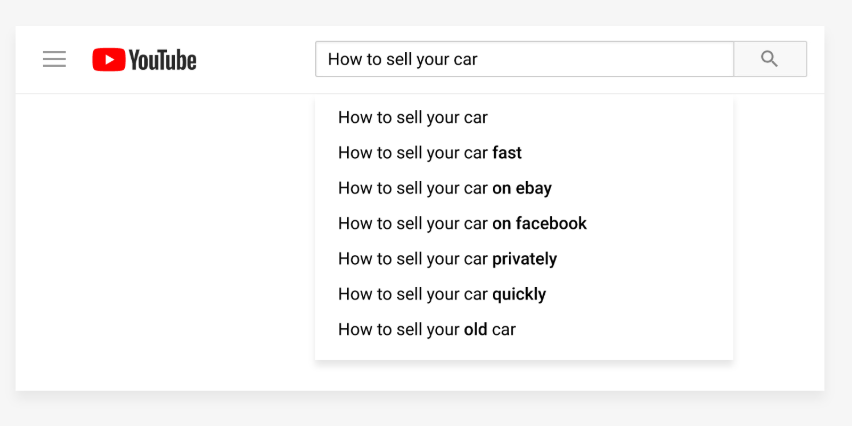Choose the "How to sell your car fast" suggestion
Viewport: 852px width, 426px height.
pyautogui.click(x=430, y=153)
